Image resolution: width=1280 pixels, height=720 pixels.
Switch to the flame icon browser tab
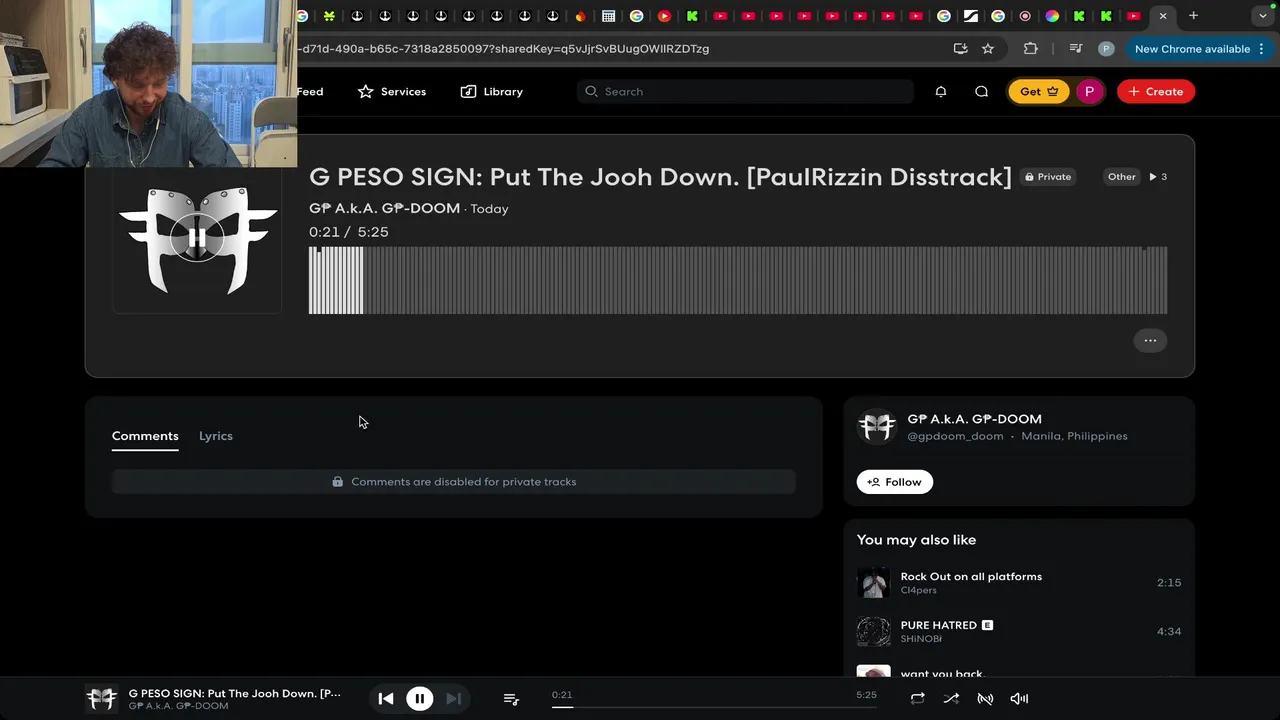(580, 16)
